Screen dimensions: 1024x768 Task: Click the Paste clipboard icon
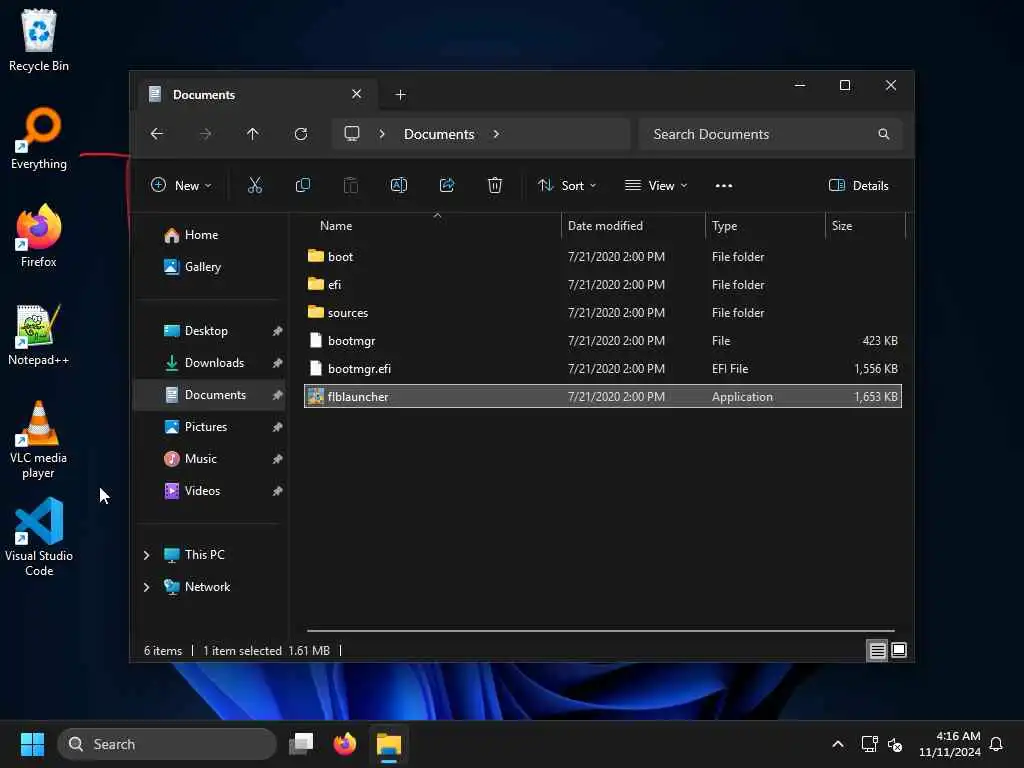[351, 185]
